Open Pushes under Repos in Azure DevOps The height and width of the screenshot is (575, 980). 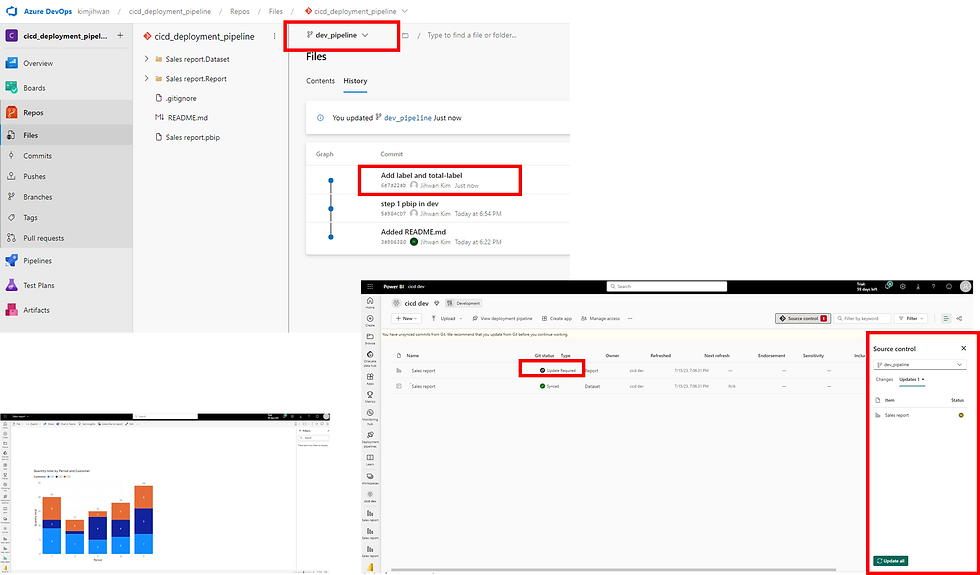tap(34, 176)
